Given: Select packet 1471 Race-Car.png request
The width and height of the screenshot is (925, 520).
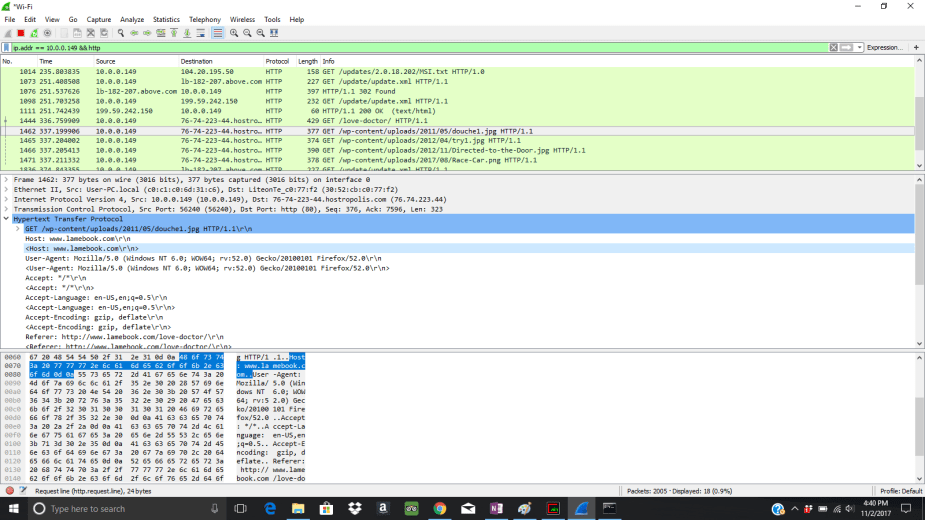Looking at the screenshot, I should (x=458, y=161).
